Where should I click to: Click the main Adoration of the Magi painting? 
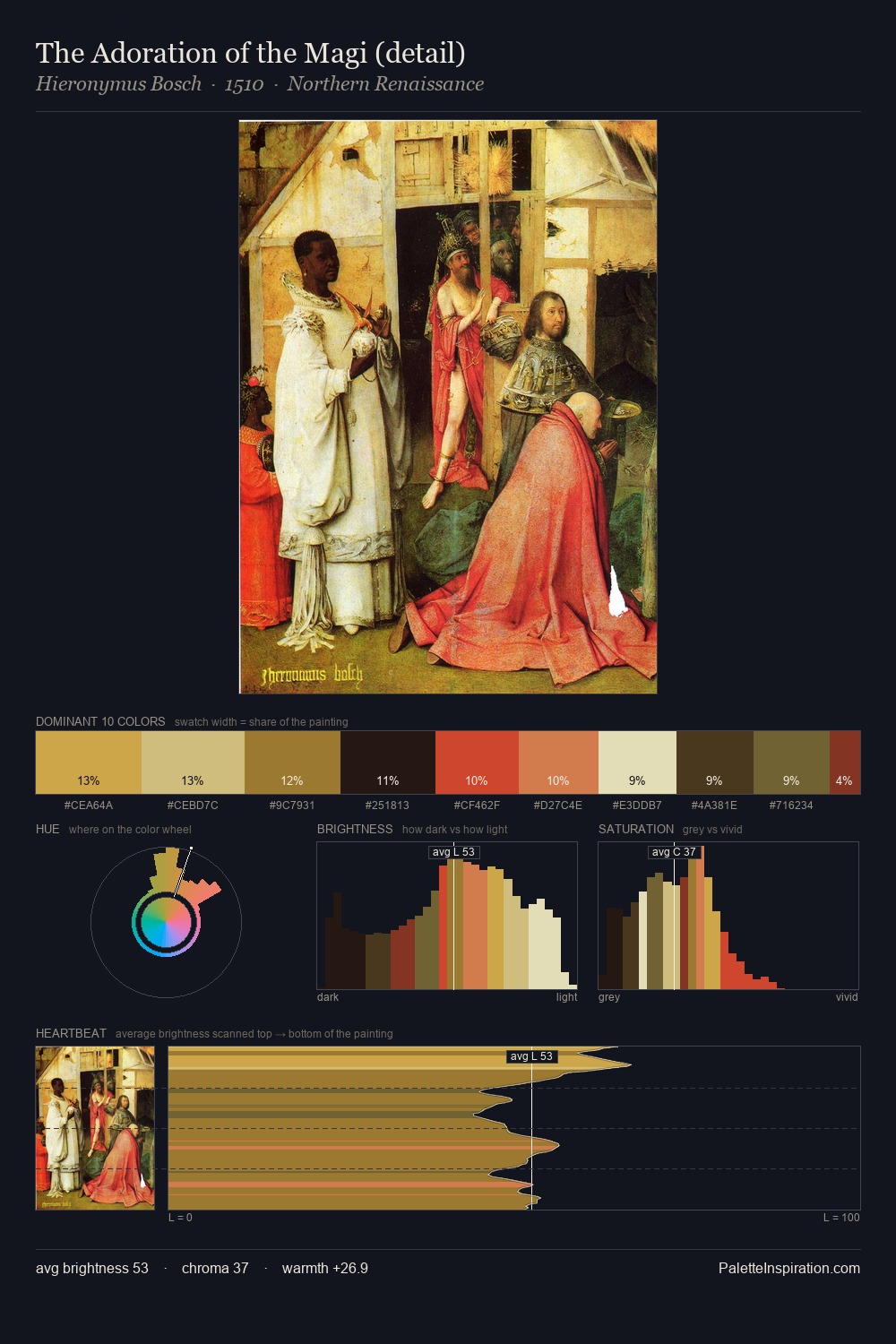point(448,407)
